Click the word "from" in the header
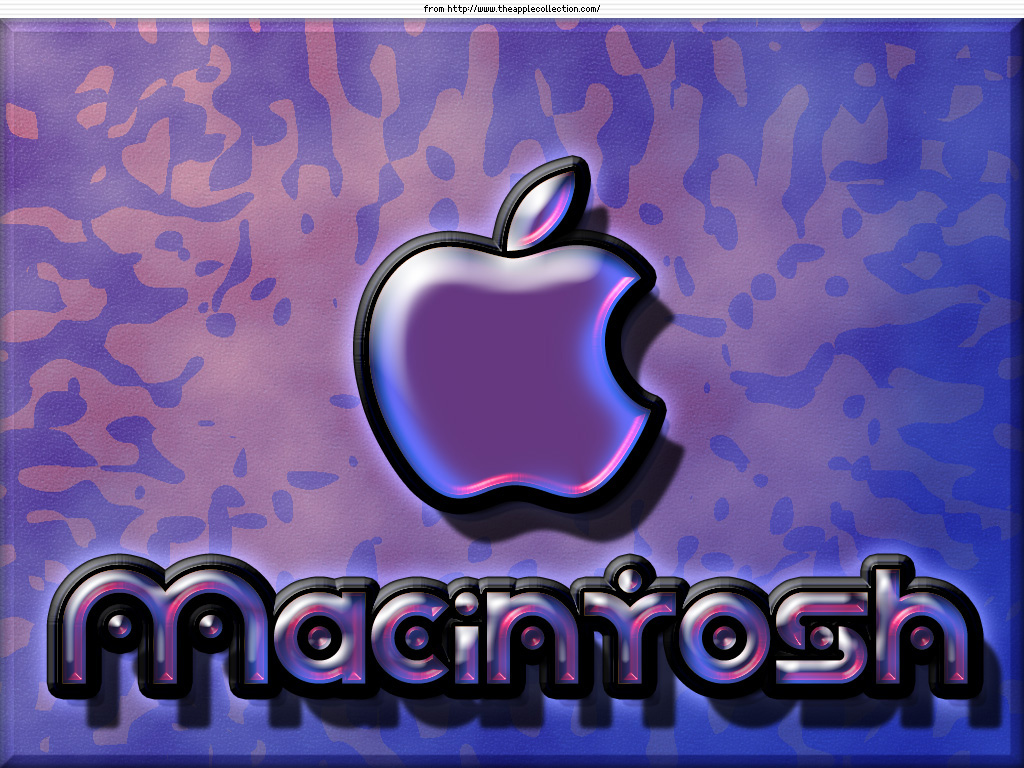This screenshot has width=1024, height=768. pos(433,9)
